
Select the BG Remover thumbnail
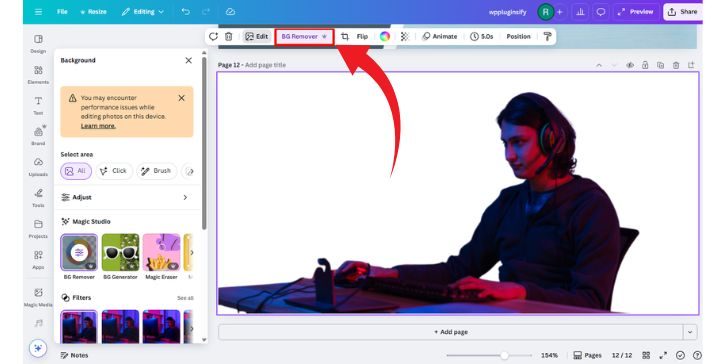pyautogui.click(x=79, y=252)
